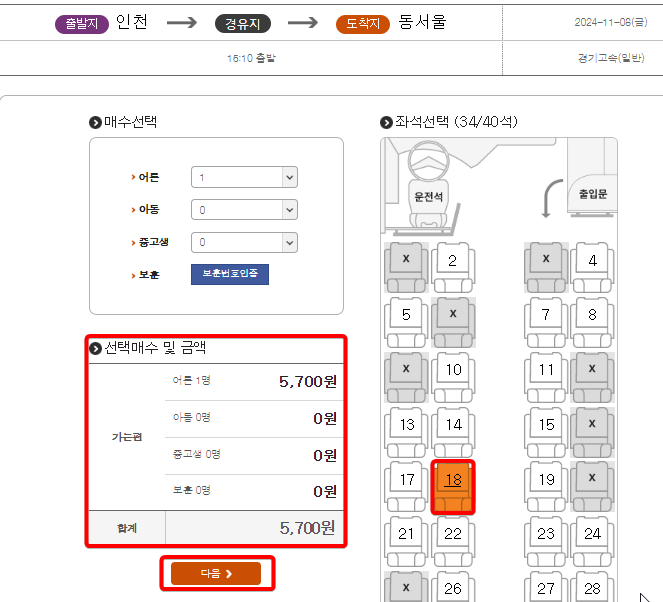Select seat number 27
This screenshot has height=602, width=663.
[x=546, y=587]
